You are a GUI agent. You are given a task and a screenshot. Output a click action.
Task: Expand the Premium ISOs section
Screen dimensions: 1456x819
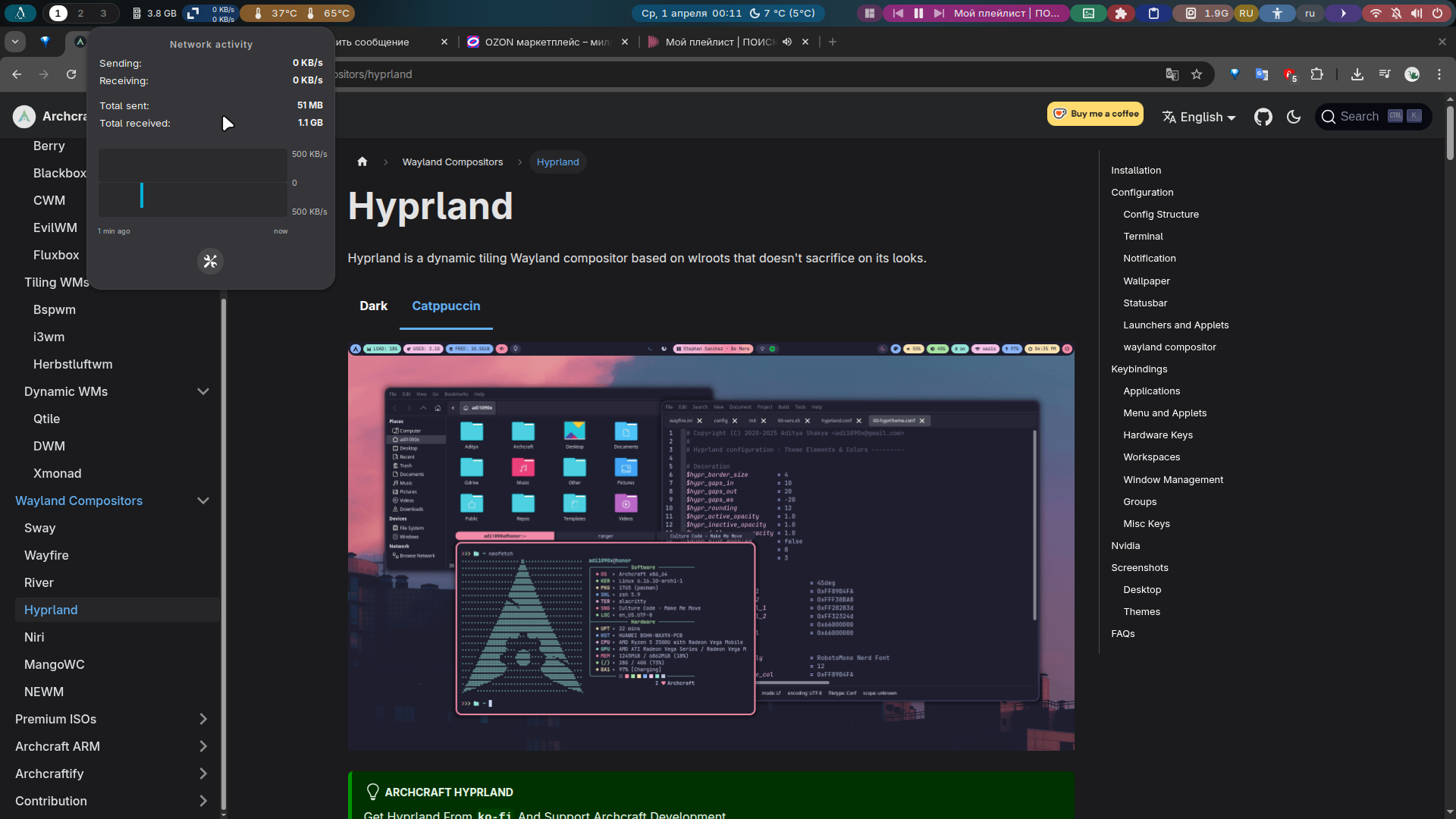pyautogui.click(x=202, y=719)
